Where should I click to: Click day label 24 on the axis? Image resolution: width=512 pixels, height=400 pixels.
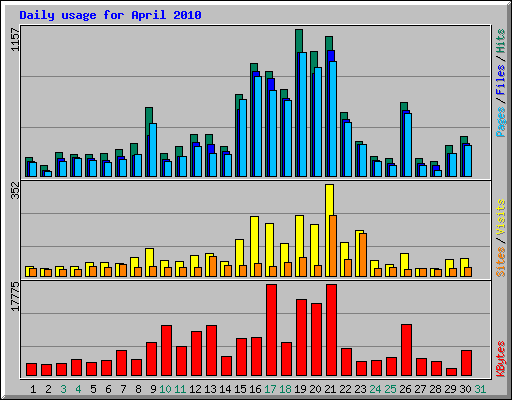click(x=375, y=389)
